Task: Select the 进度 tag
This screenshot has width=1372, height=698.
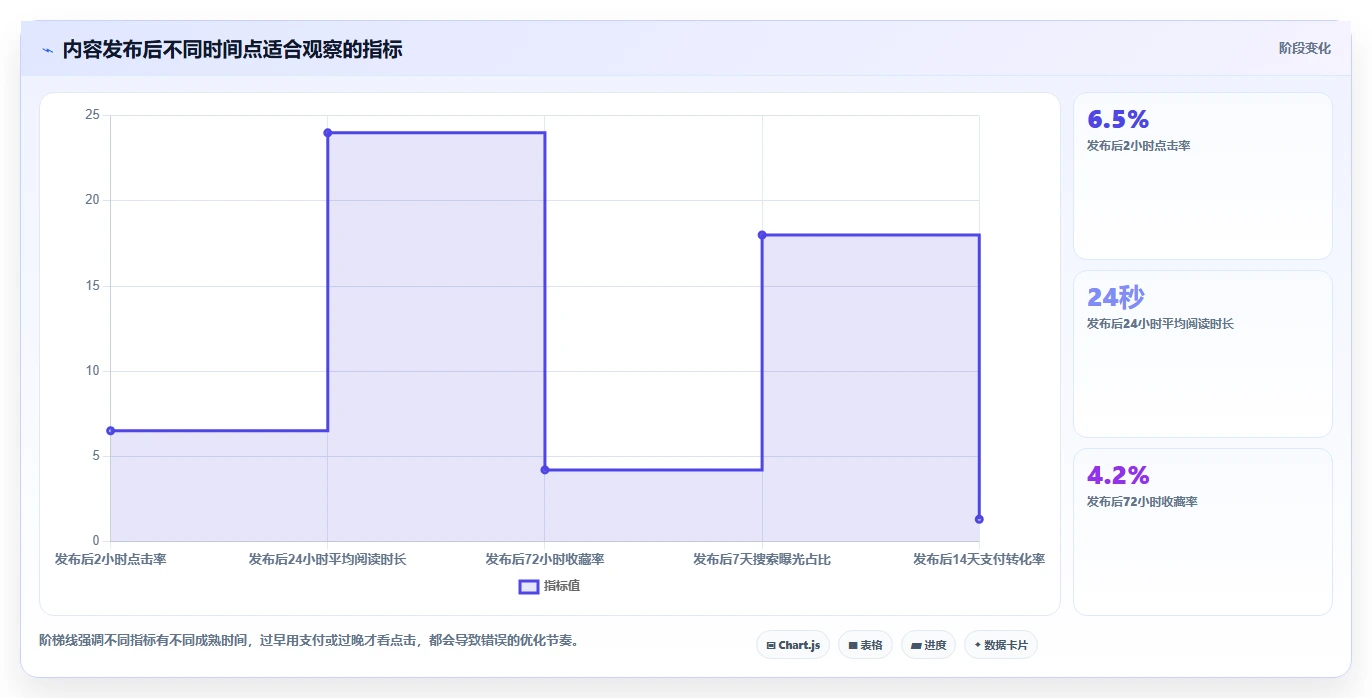Action: (928, 645)
